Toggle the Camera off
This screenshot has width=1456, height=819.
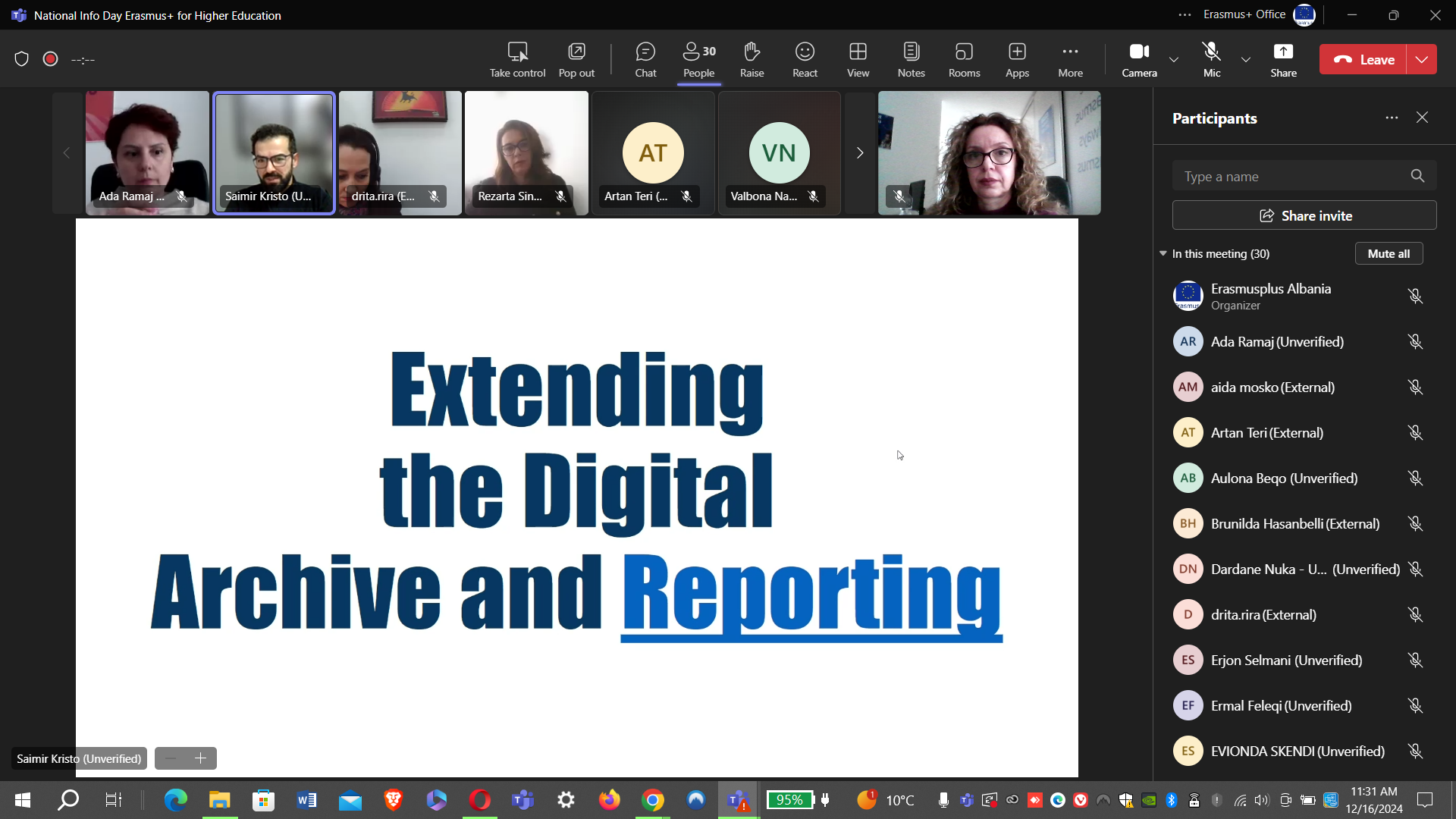(1139, 59)
